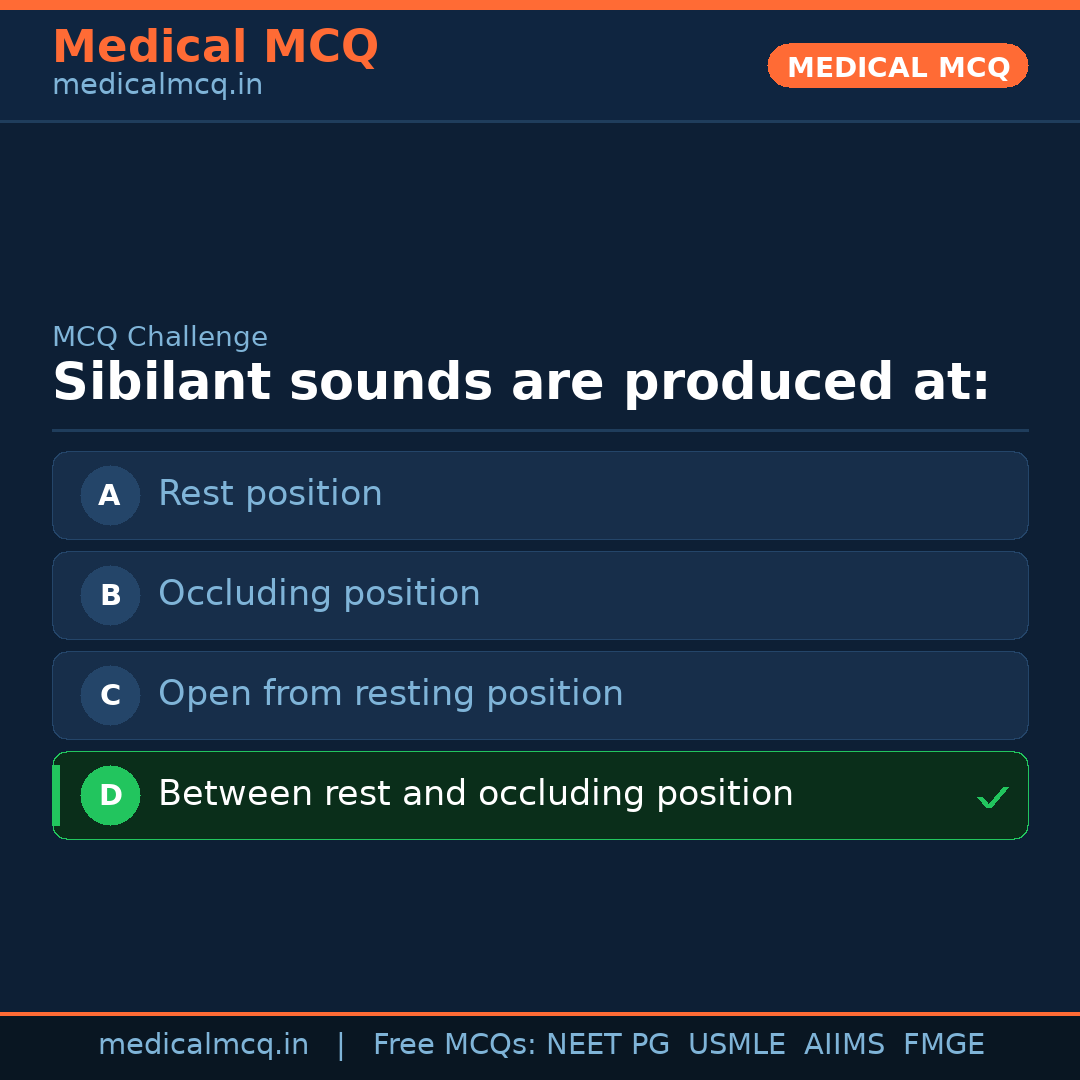The height and width of the screenshot is (1080, 1080).
Task: Click the Medical MCQ orange title
Action: coord(215,46)
